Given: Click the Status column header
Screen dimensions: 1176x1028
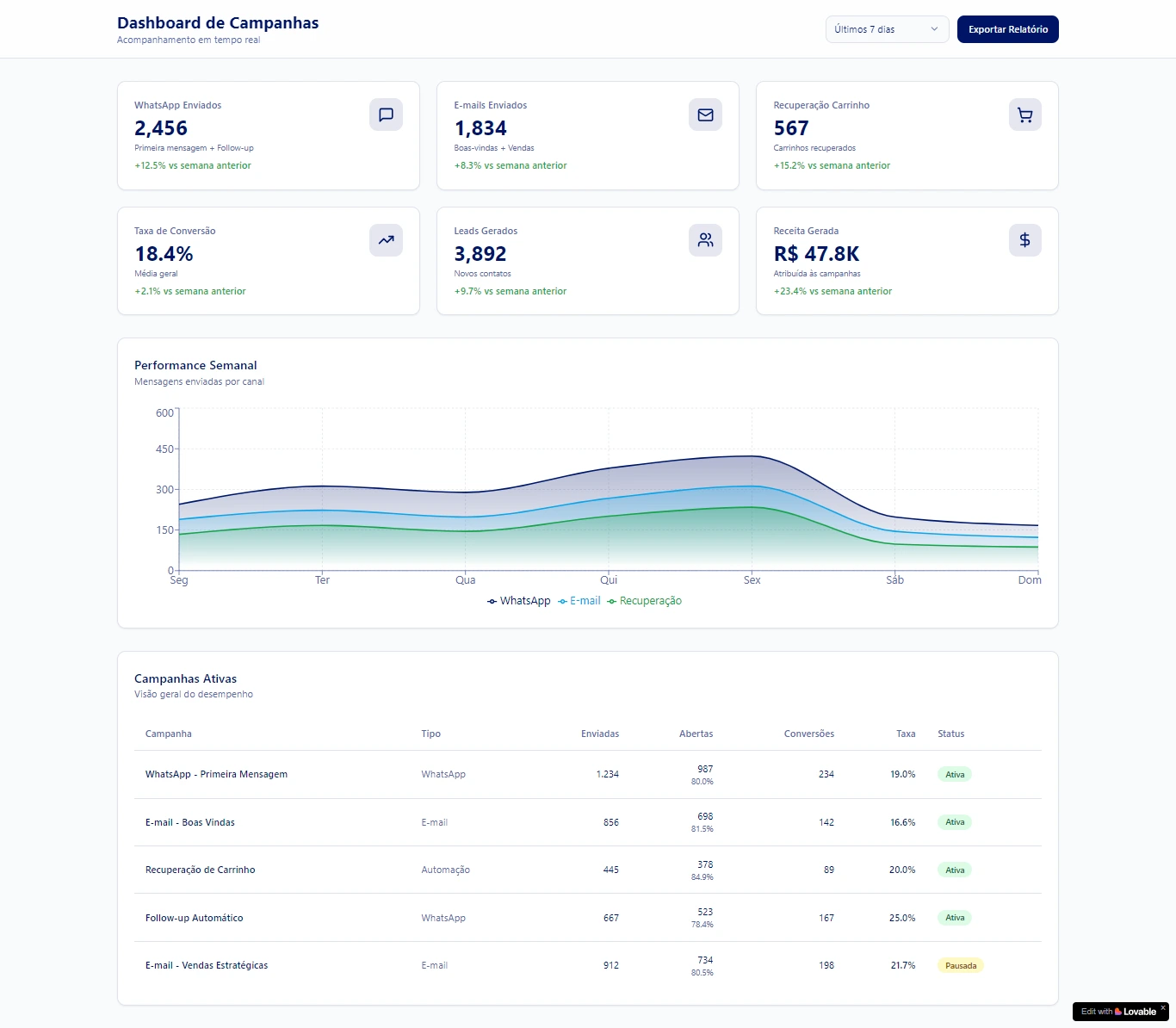Looking at the screenshot, I should (x=950, y=734).
